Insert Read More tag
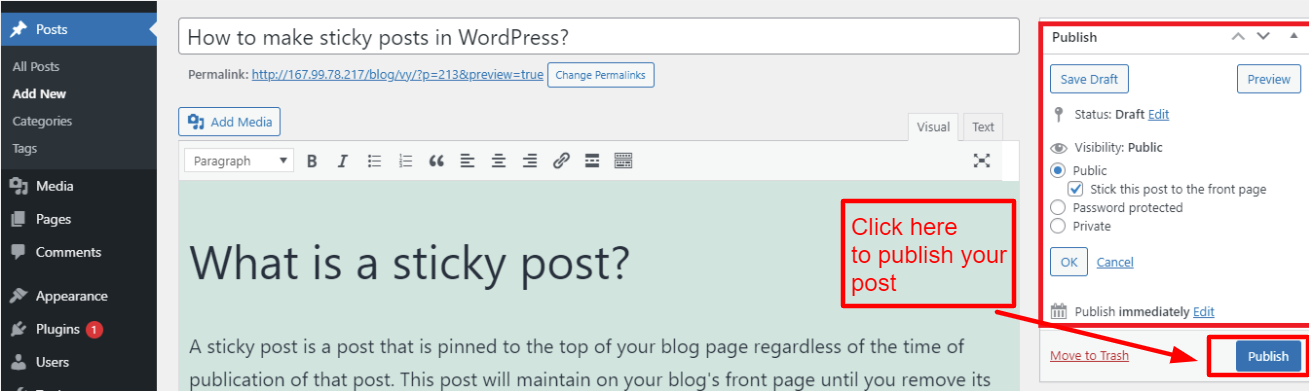 point(592,161)
